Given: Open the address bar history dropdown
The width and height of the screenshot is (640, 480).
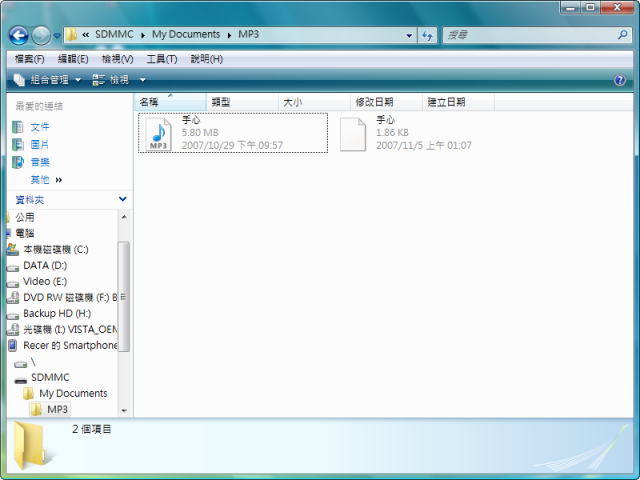Looking at the screenshot, I should tap(409, 36).
